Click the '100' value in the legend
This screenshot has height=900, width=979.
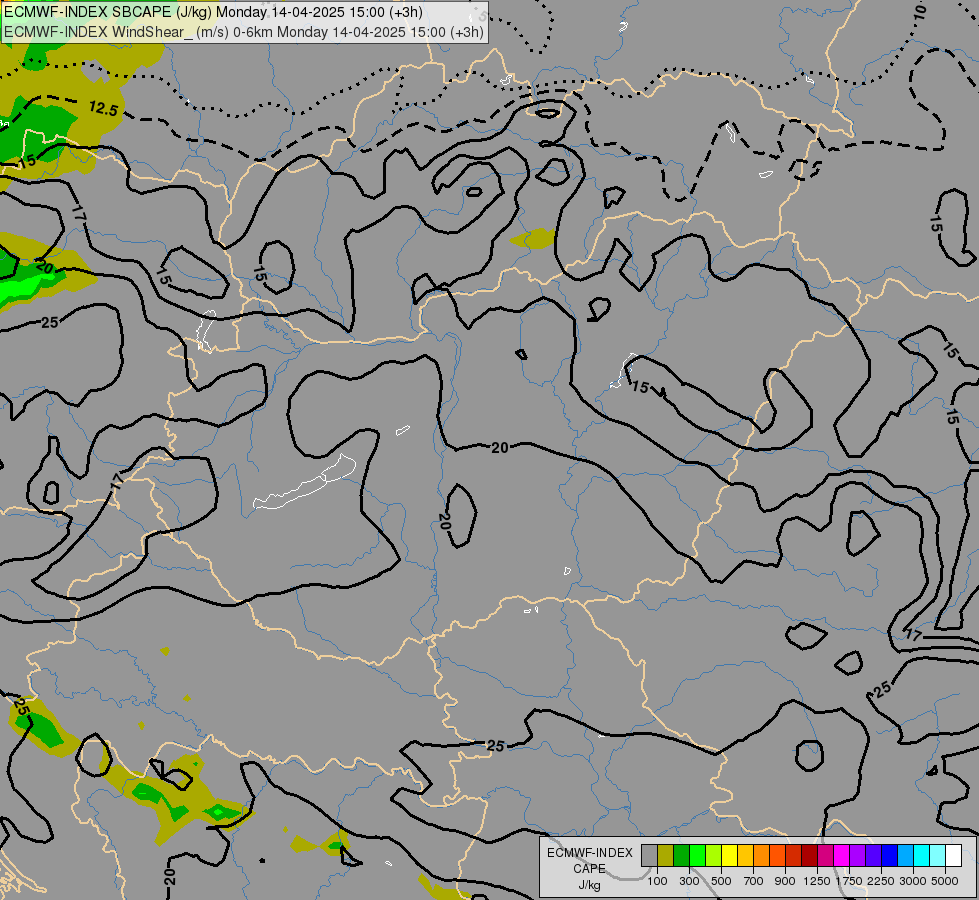tap(657, 881)
